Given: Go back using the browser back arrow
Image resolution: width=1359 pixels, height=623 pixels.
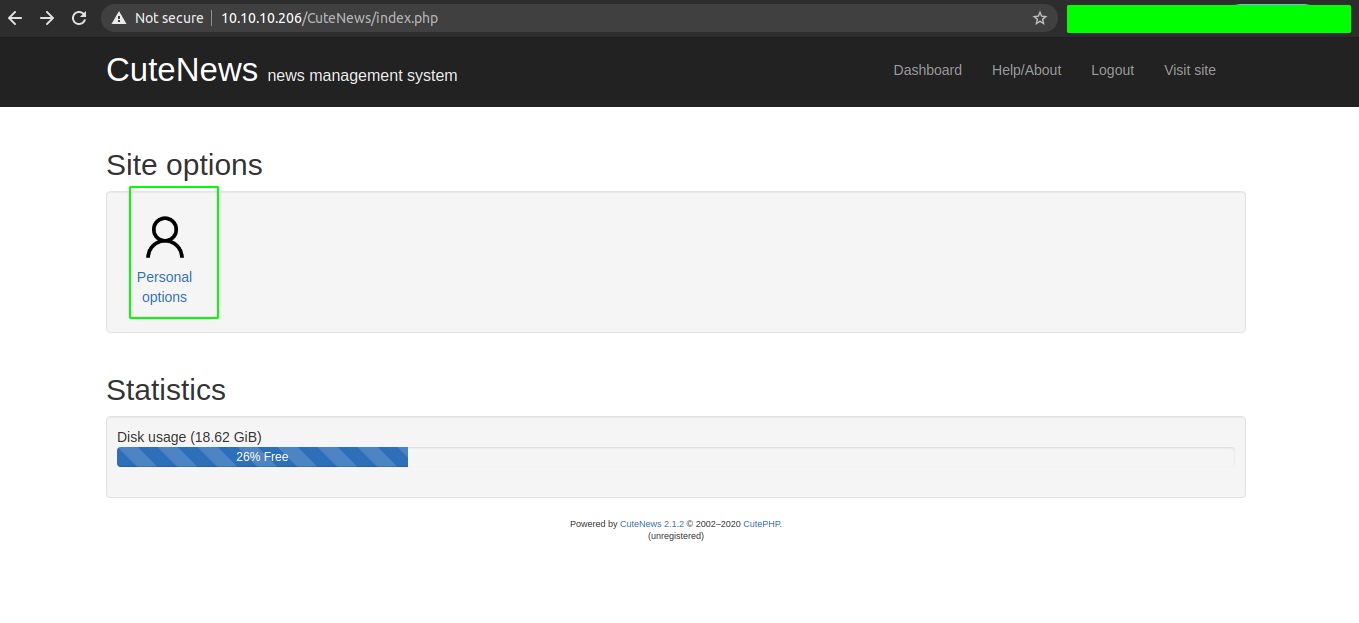Looking at the screenshot, I should click(15, 18).
